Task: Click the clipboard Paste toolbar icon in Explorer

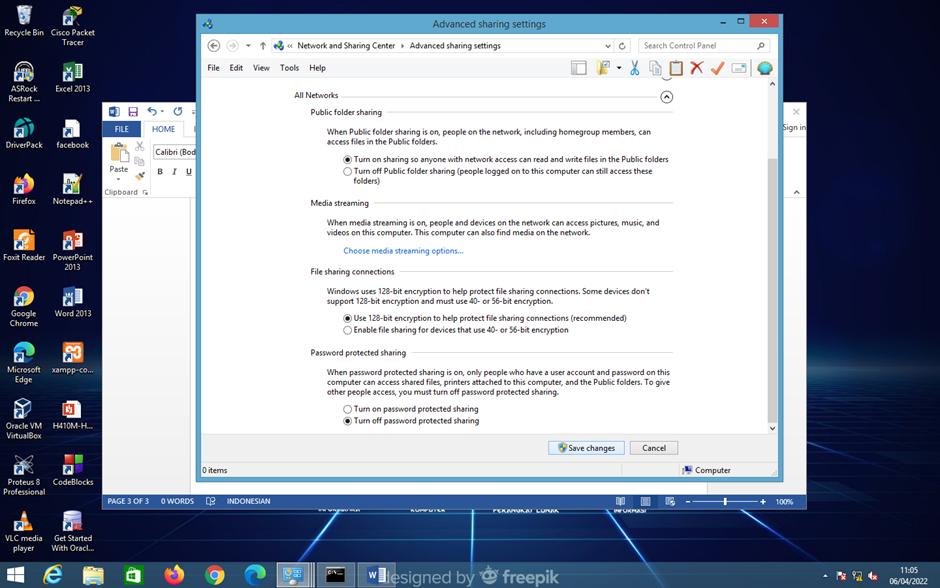Action: tap(676, 68)
